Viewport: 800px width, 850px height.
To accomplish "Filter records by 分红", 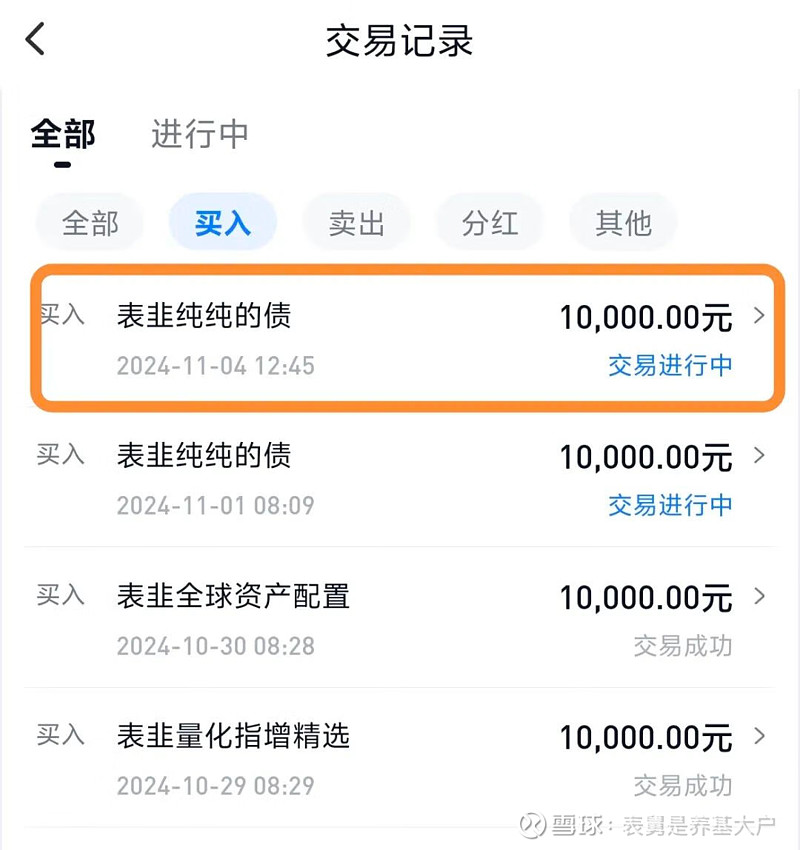I will (x=489, y=223).
